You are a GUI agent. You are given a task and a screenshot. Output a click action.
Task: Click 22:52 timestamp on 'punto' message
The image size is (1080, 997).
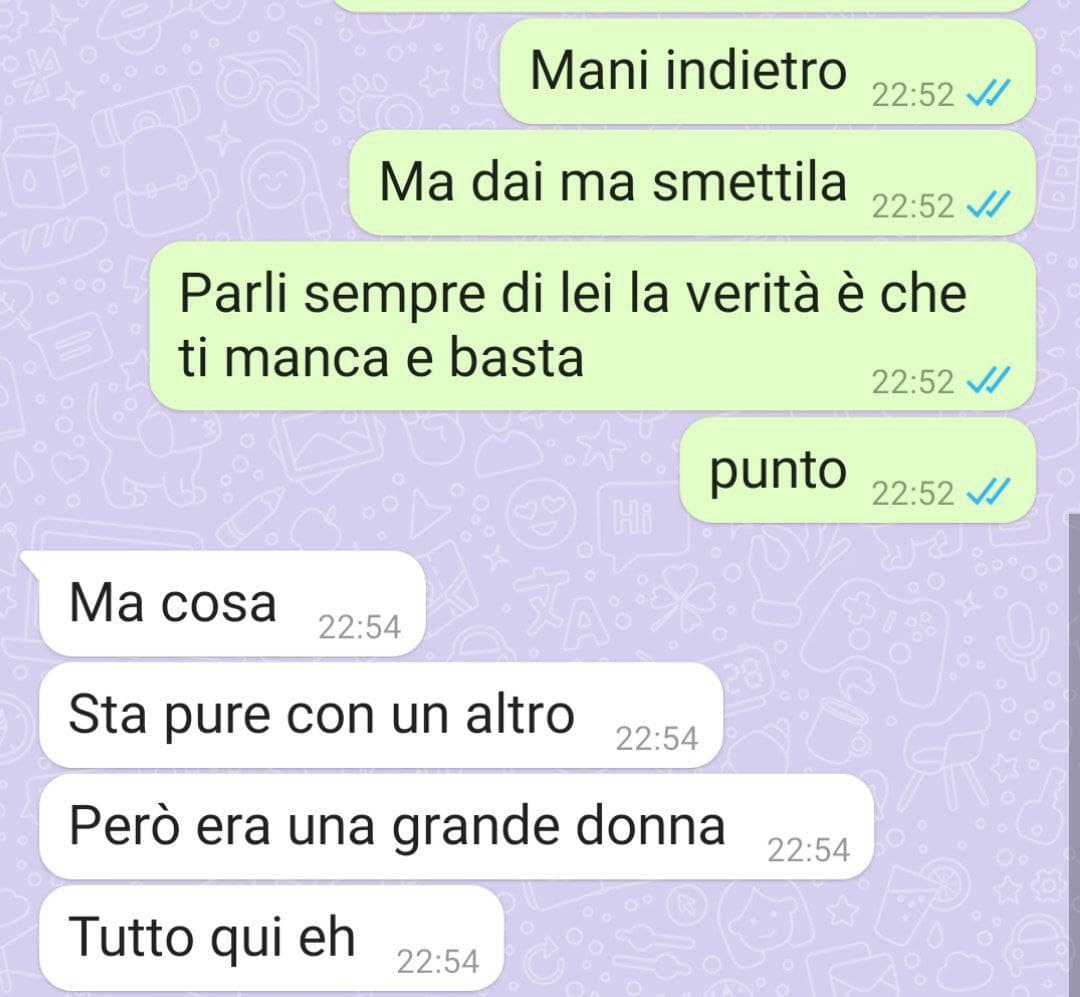pos(913,494)
